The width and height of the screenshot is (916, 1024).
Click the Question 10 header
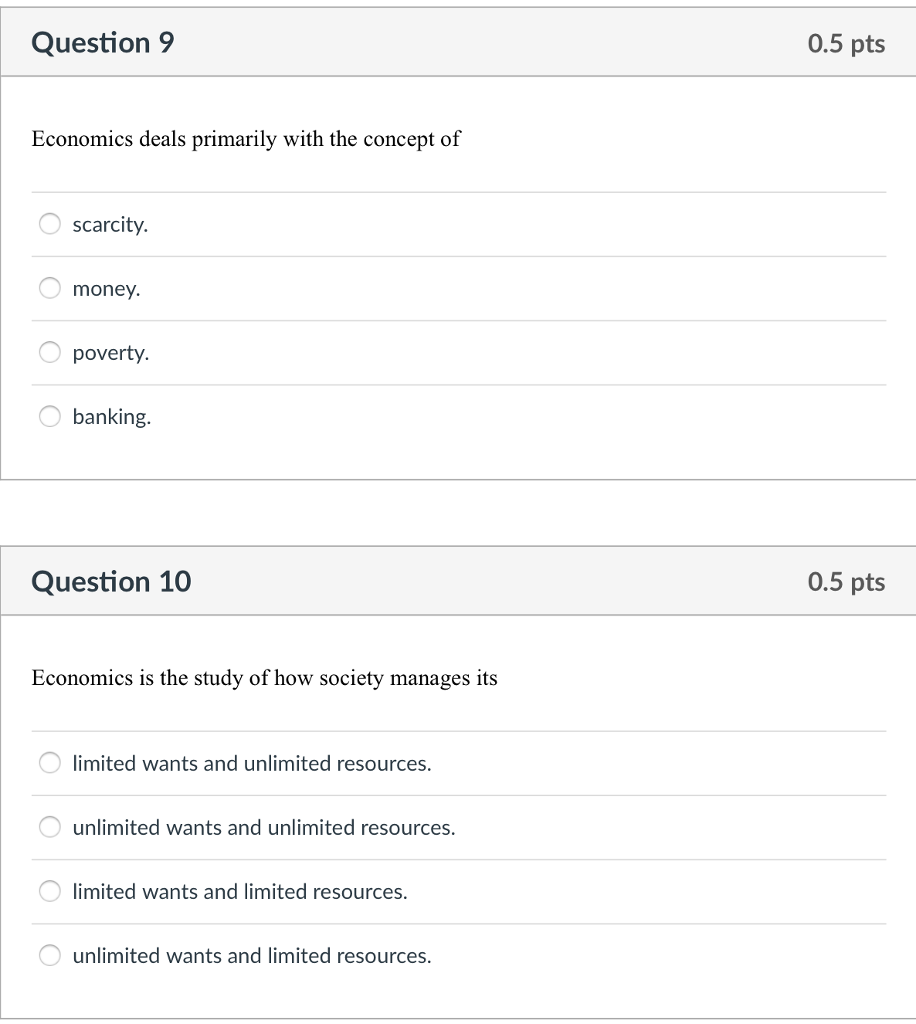[111, 581]
